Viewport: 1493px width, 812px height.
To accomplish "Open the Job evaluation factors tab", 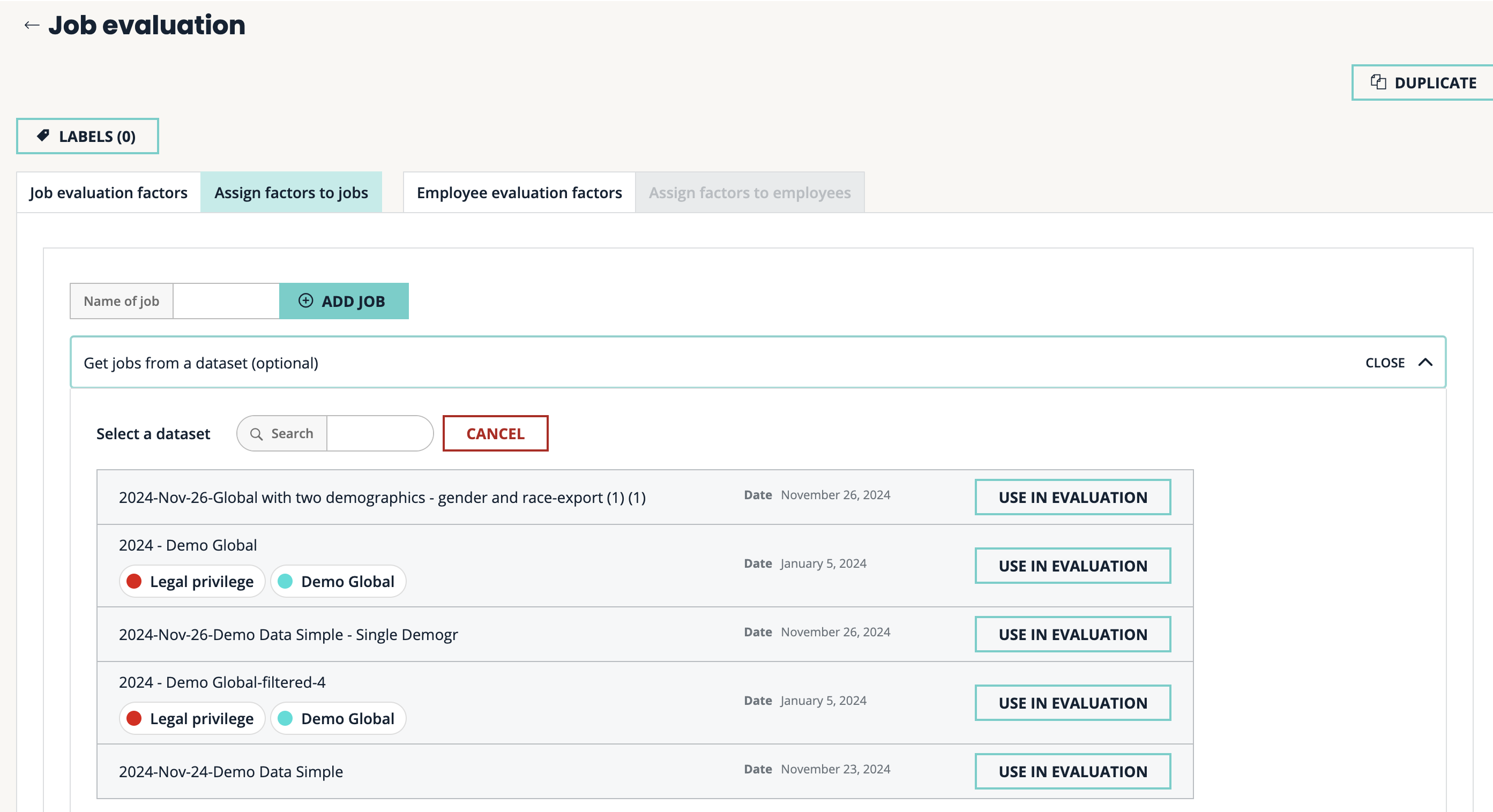I will point(108,192).
